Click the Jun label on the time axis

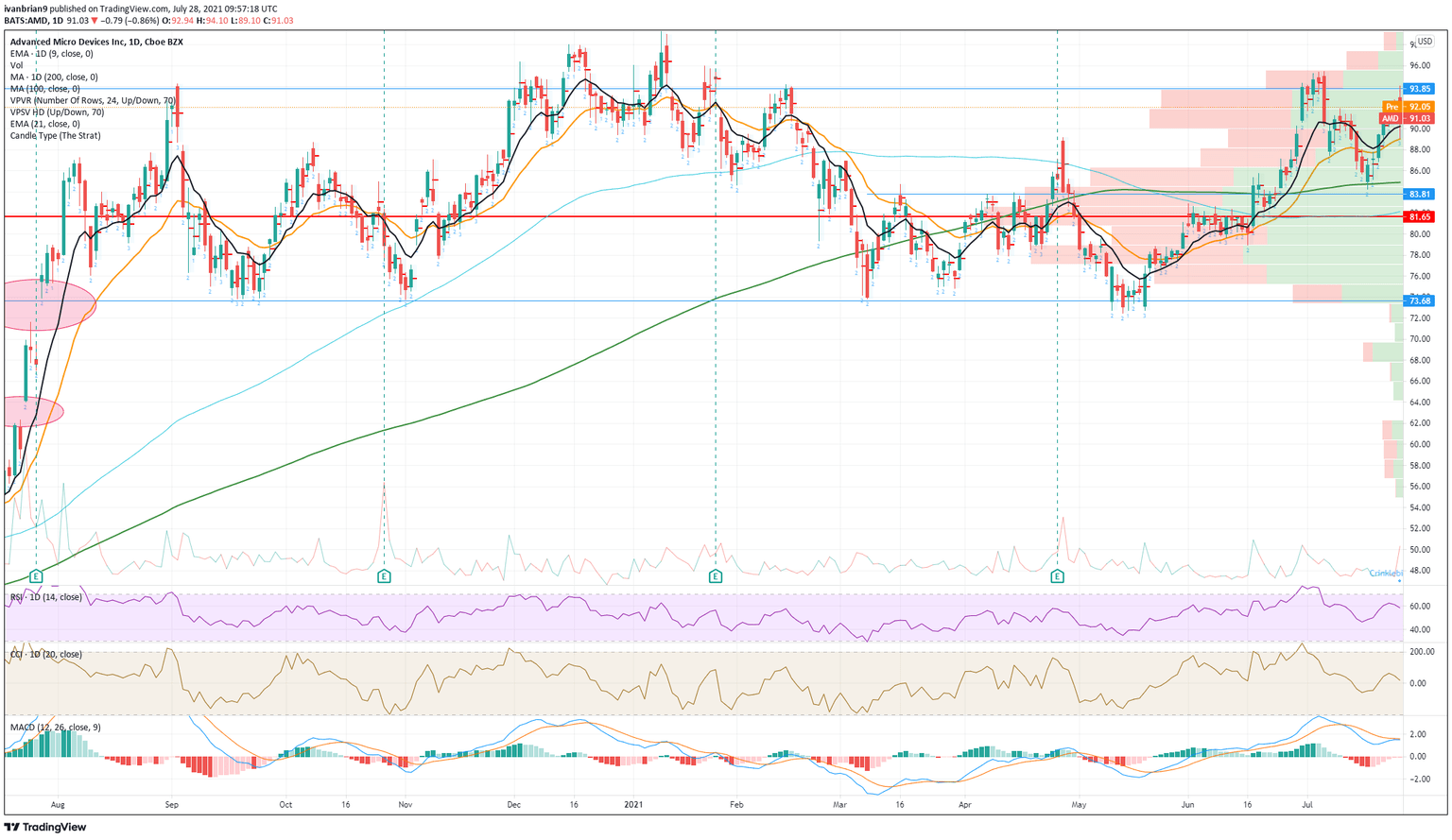tap(1187, 805)
